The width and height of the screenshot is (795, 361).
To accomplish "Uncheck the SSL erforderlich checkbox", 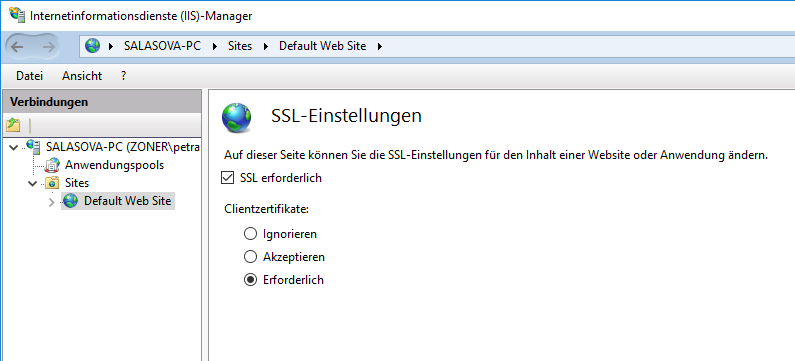I will coord(228,178).
